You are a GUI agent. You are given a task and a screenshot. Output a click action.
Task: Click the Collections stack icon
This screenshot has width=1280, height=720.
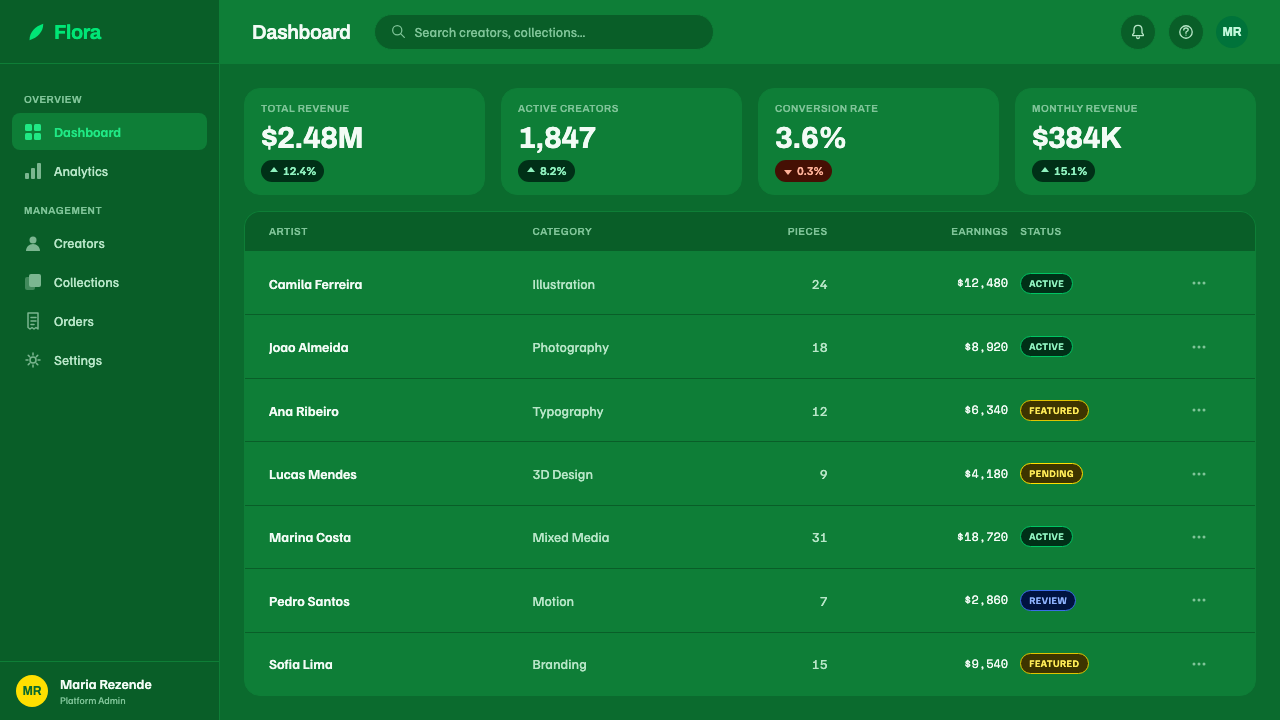point(33,282)
